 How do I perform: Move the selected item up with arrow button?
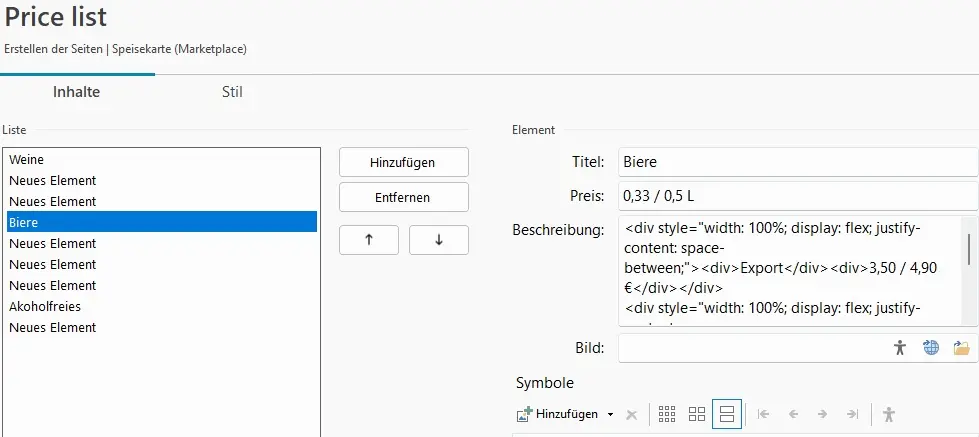(x=369, y=240)
